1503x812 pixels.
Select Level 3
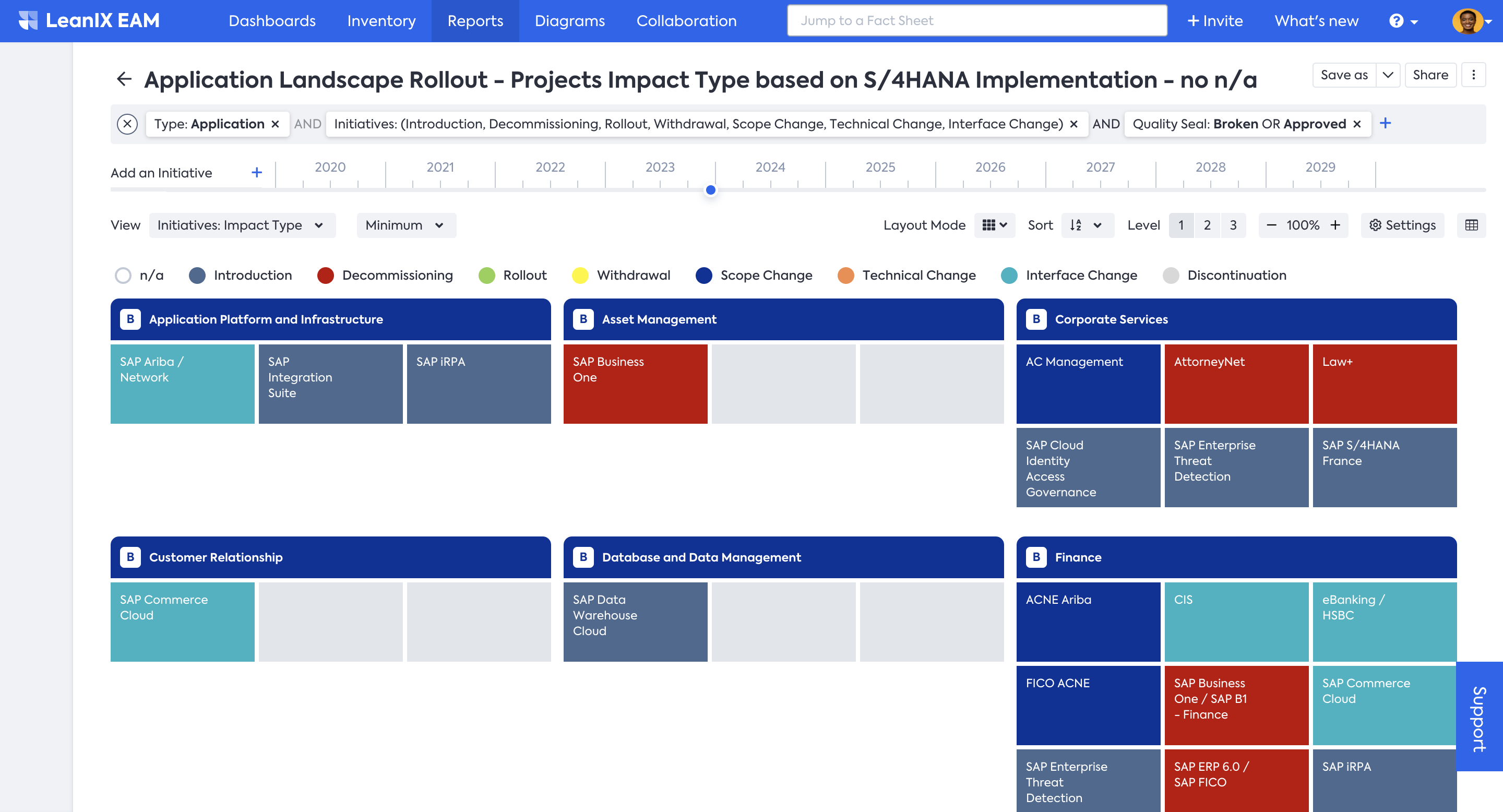[1233, 225]
